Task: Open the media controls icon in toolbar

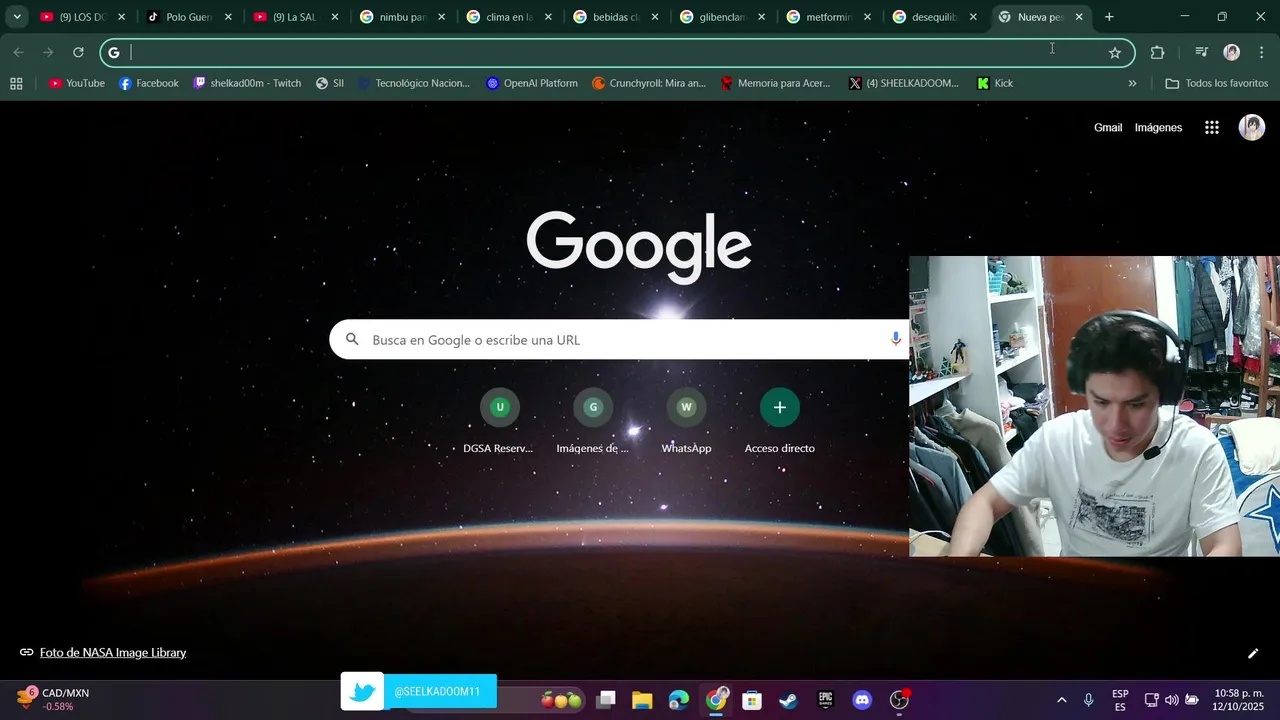Action: 1202,53
